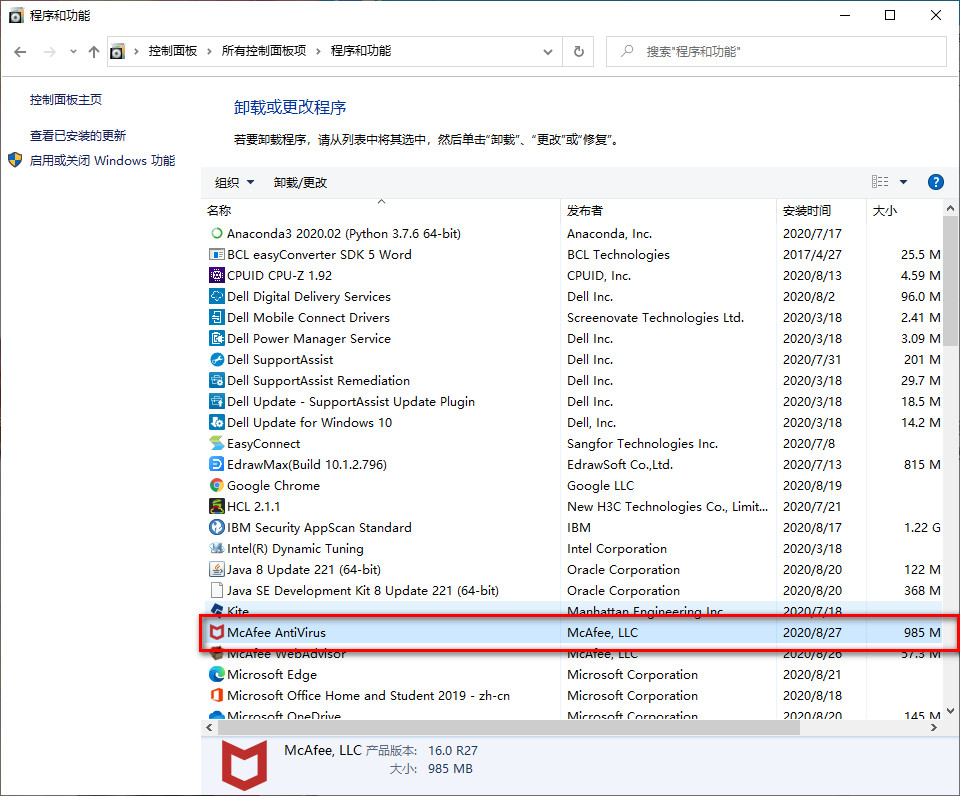Go up one level with up arrow

click(x=94, y=51)
